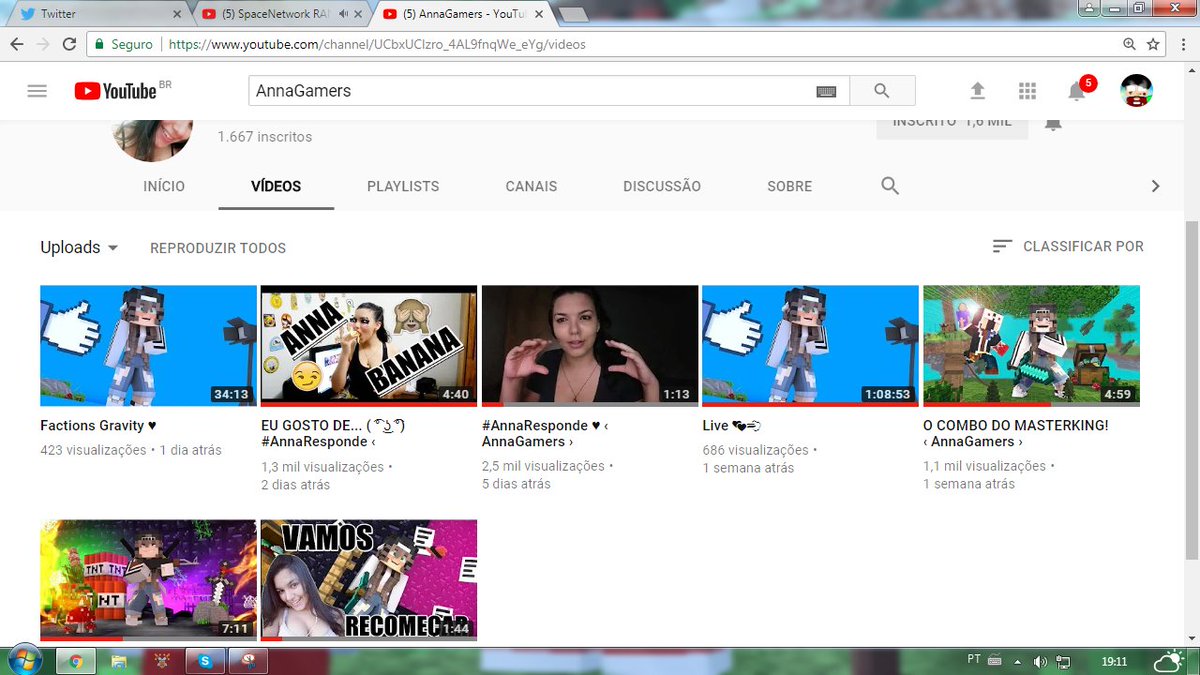Click the Factions Gravity ♥ title

[98, 425]
